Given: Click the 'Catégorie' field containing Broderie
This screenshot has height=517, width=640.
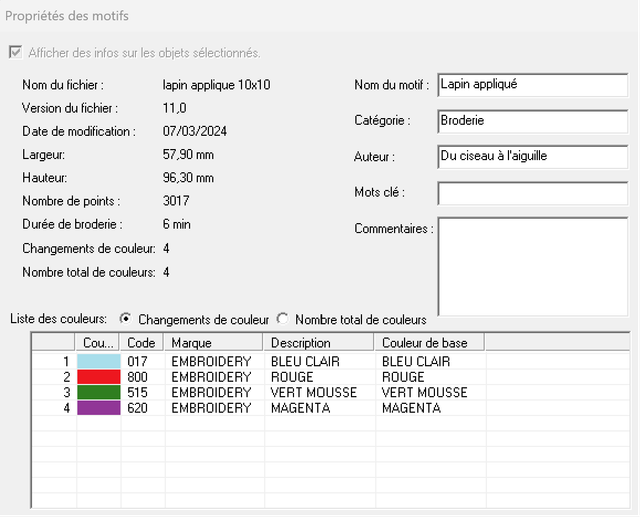Looking at the screenshot, I should [x=533, y=121].
